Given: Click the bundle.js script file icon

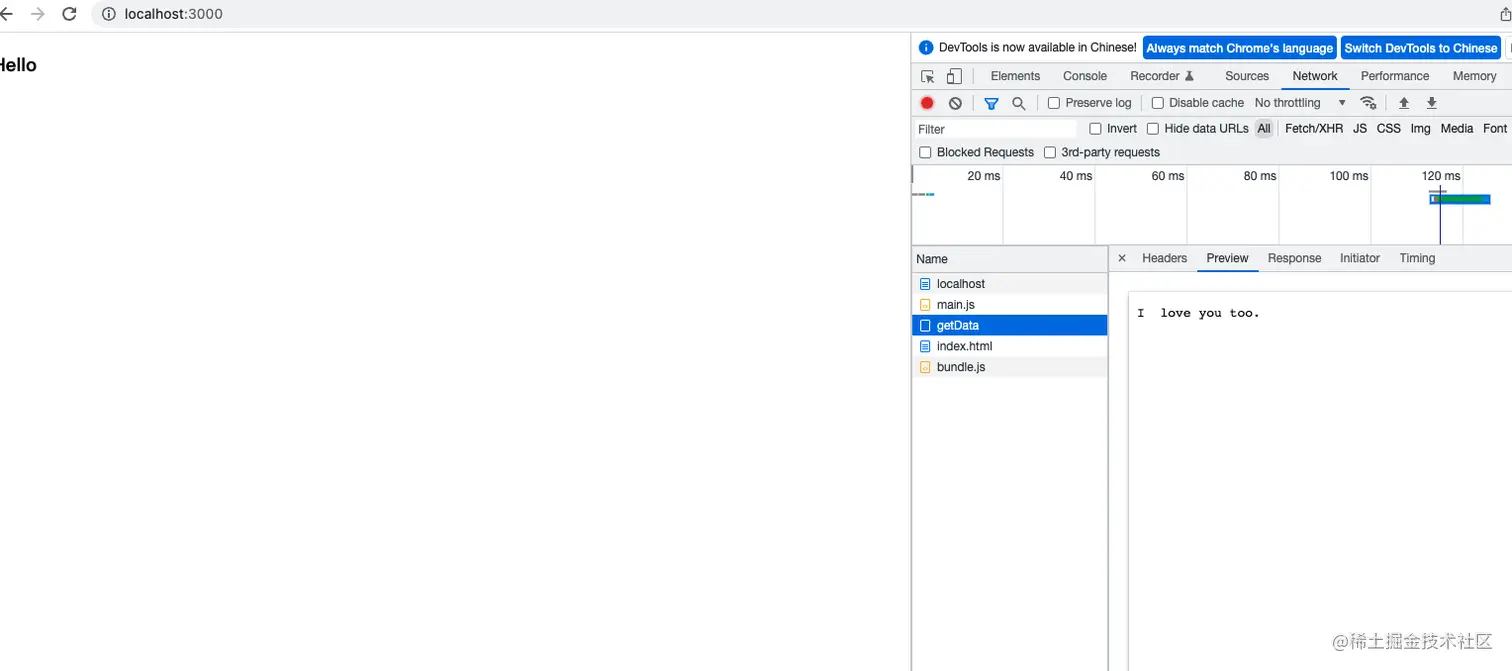Looking at the screenshot, I should (x=925, y=368).
